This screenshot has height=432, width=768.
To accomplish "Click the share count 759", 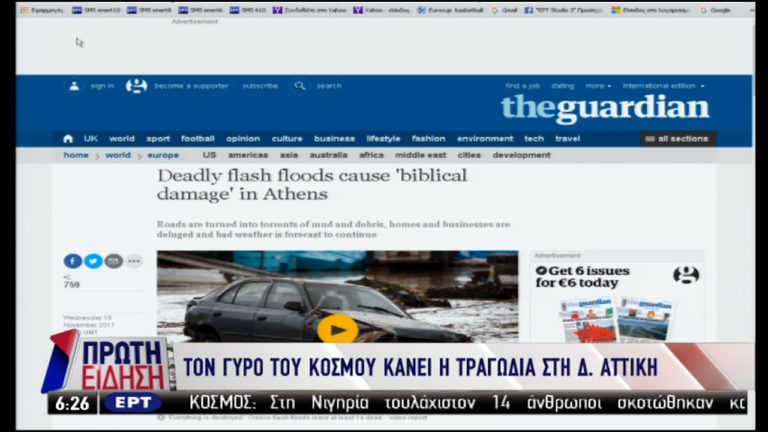I will (x=72, y=285).
